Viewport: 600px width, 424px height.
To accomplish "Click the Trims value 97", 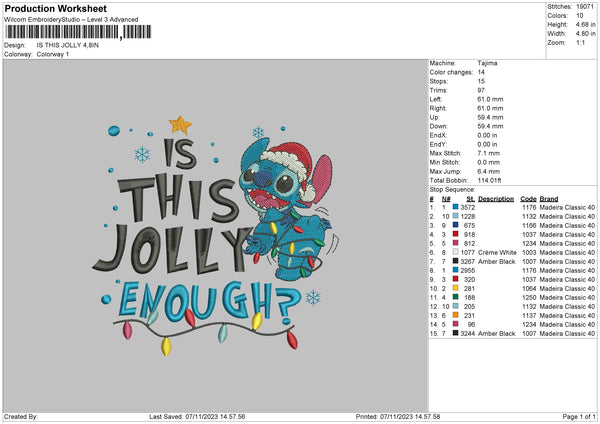I will tap(481, 90).
